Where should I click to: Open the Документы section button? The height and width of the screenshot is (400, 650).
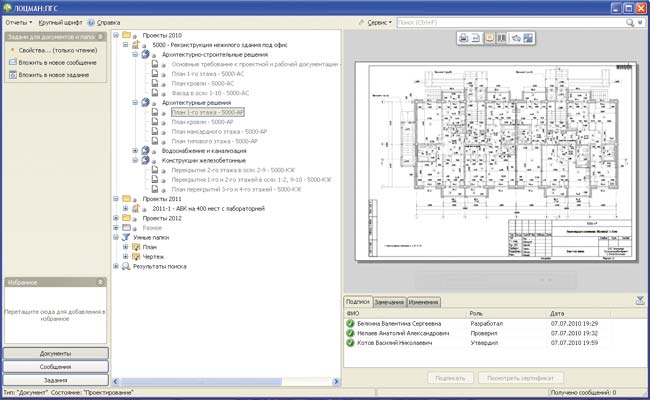(x=56, y=354)
